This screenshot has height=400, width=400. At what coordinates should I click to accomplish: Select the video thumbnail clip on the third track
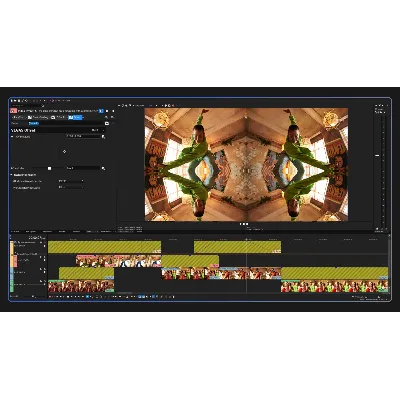[221, 273]
